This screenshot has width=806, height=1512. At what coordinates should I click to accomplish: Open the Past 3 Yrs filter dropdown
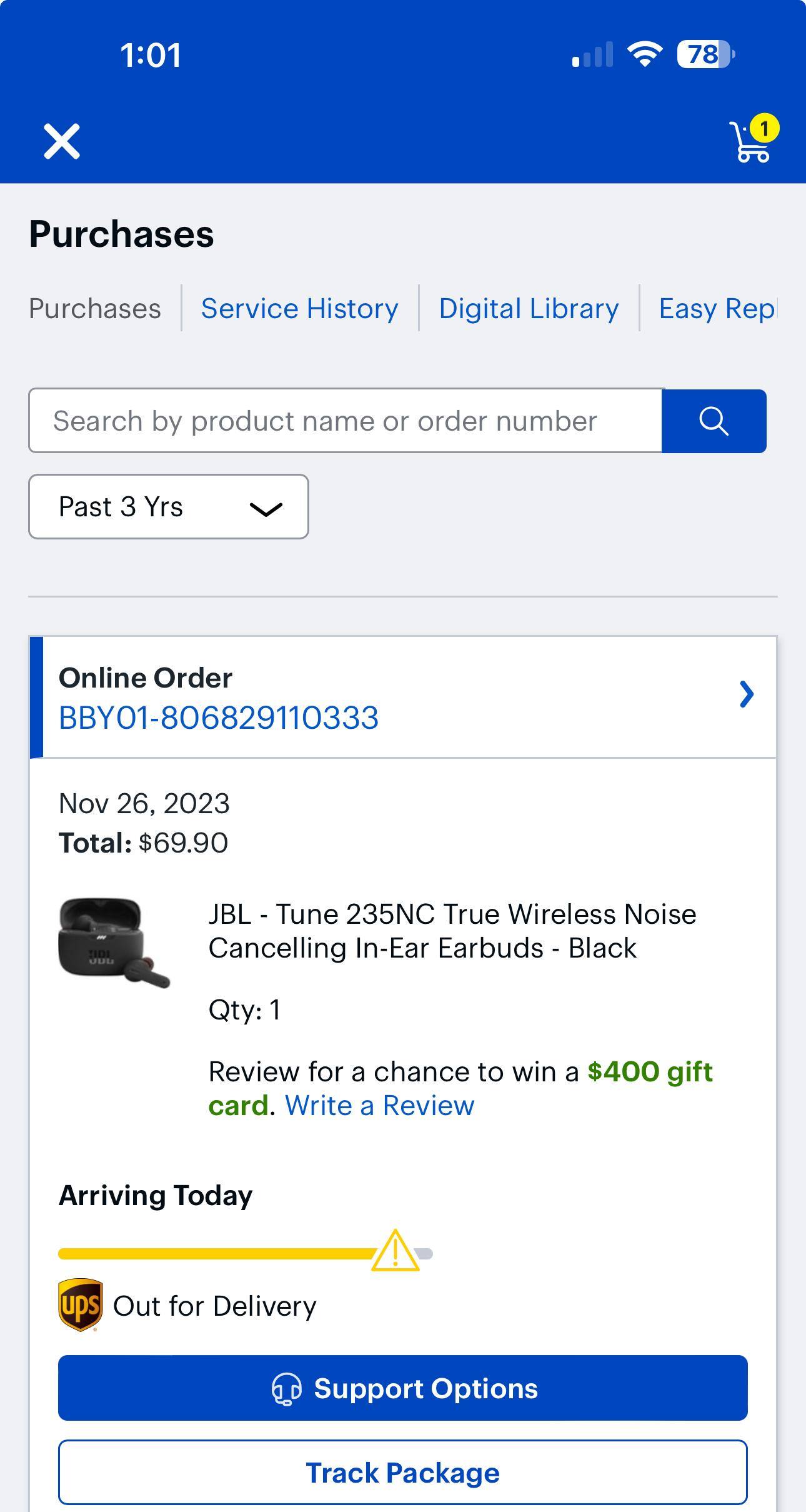[x=169, y=507]
